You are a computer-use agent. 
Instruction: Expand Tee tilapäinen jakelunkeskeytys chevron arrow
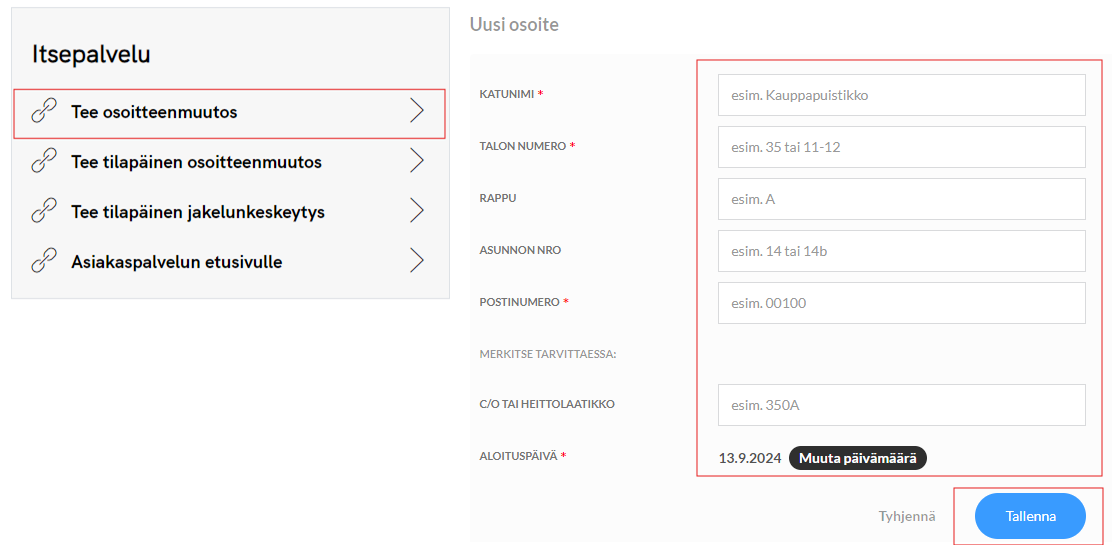417,211
